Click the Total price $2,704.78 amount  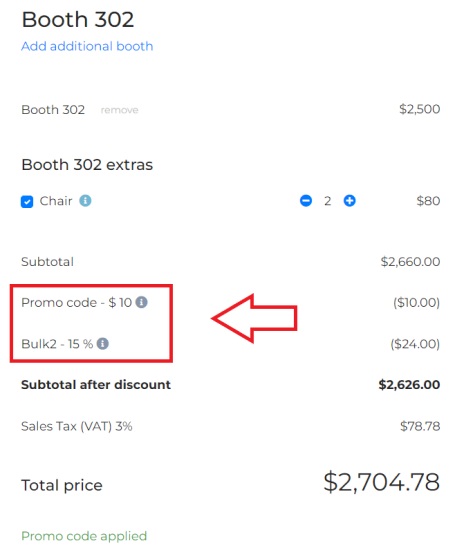coord(381,482)
